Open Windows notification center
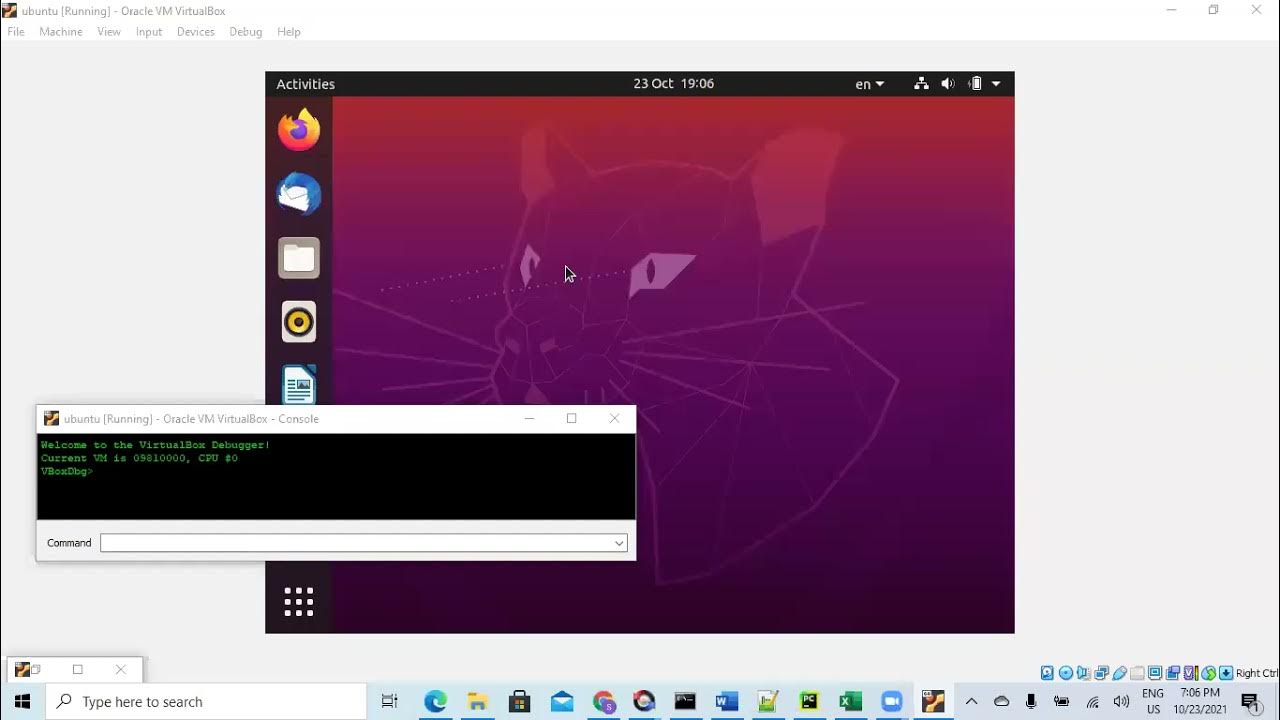 point(1250,702)
